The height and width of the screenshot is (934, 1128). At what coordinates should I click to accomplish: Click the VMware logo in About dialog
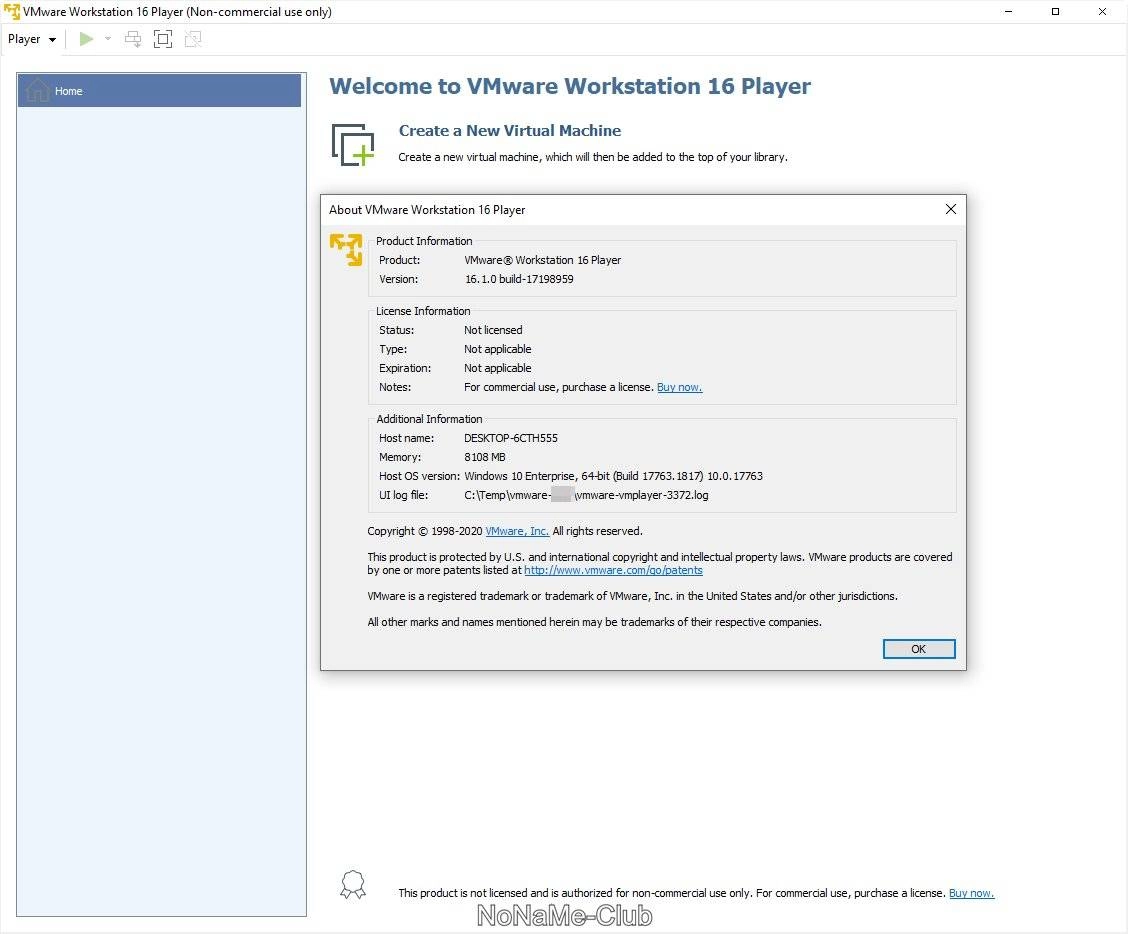pyautogui.click(x=346, y=249)
